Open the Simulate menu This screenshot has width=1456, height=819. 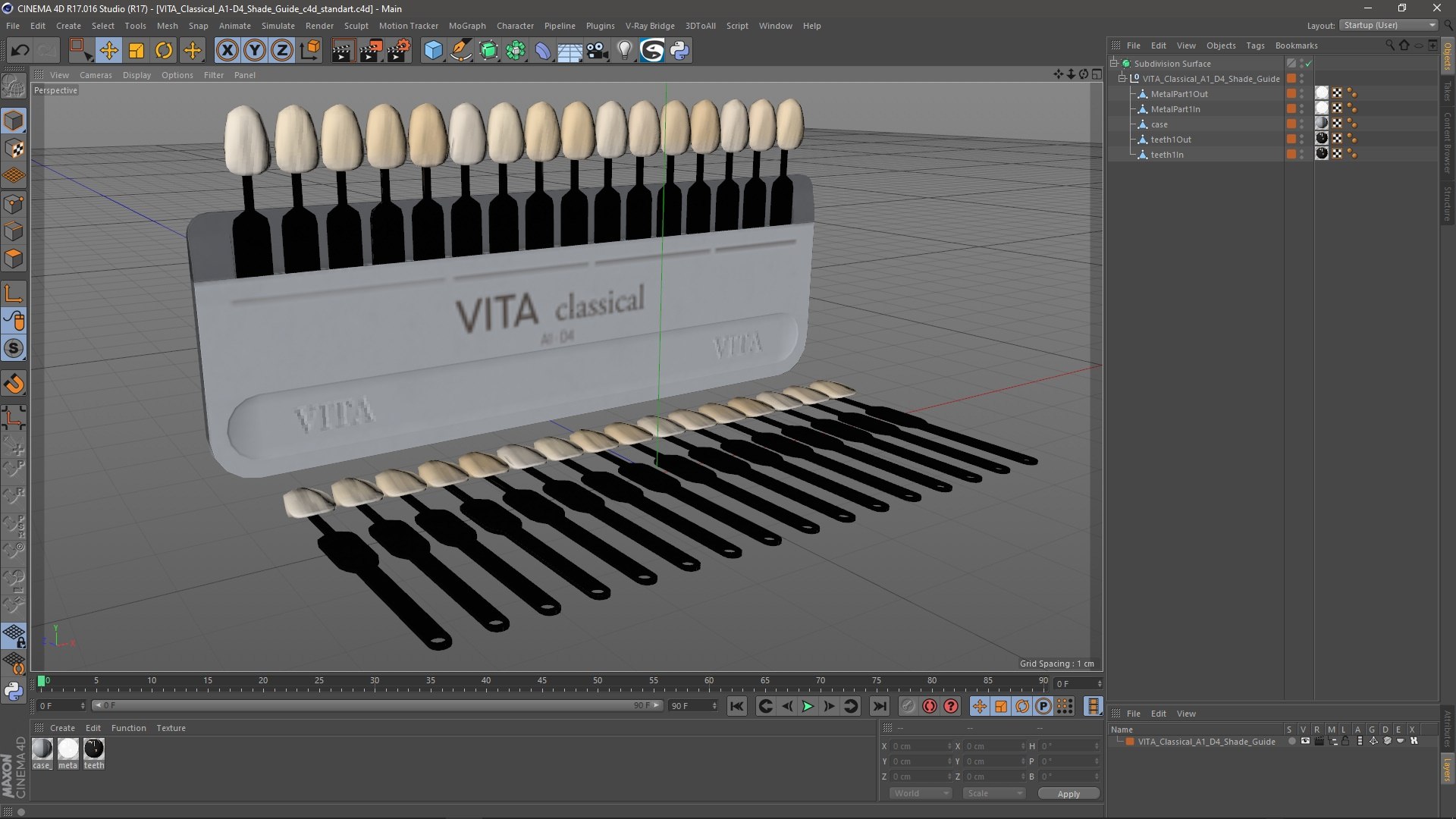click(278, 26)
